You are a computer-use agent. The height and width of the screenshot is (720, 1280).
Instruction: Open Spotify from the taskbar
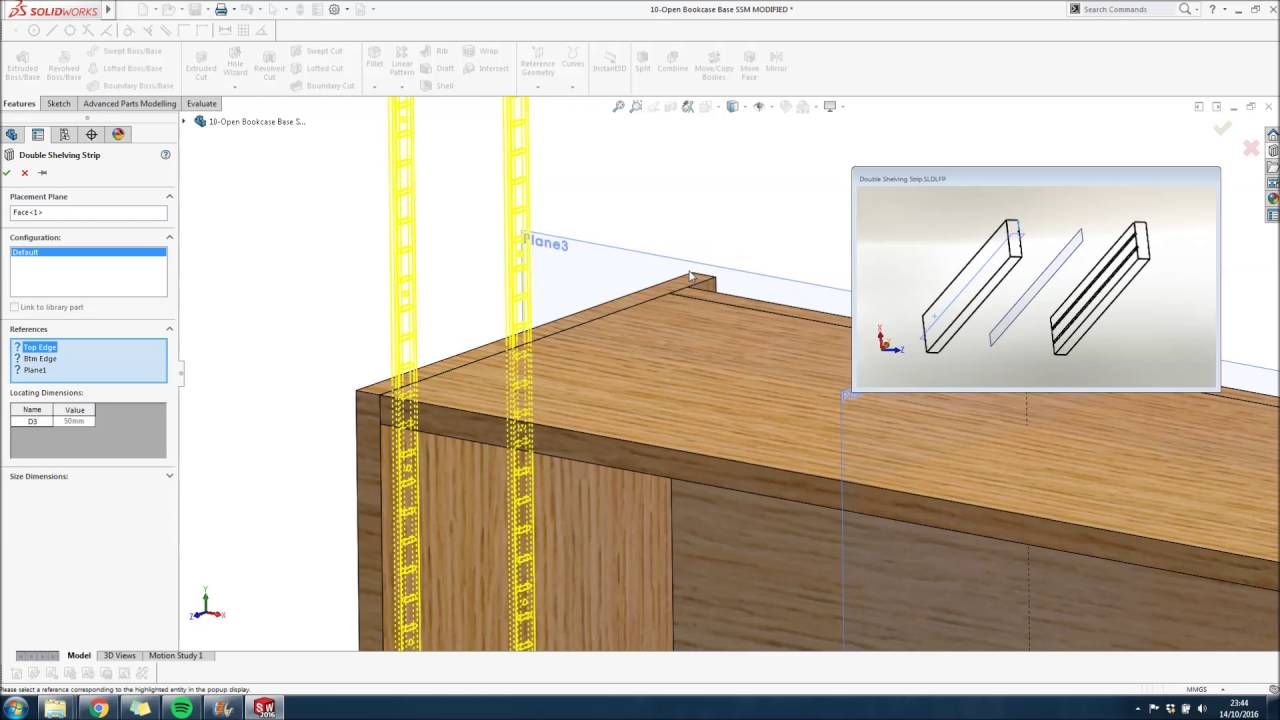tap(181, 708)
